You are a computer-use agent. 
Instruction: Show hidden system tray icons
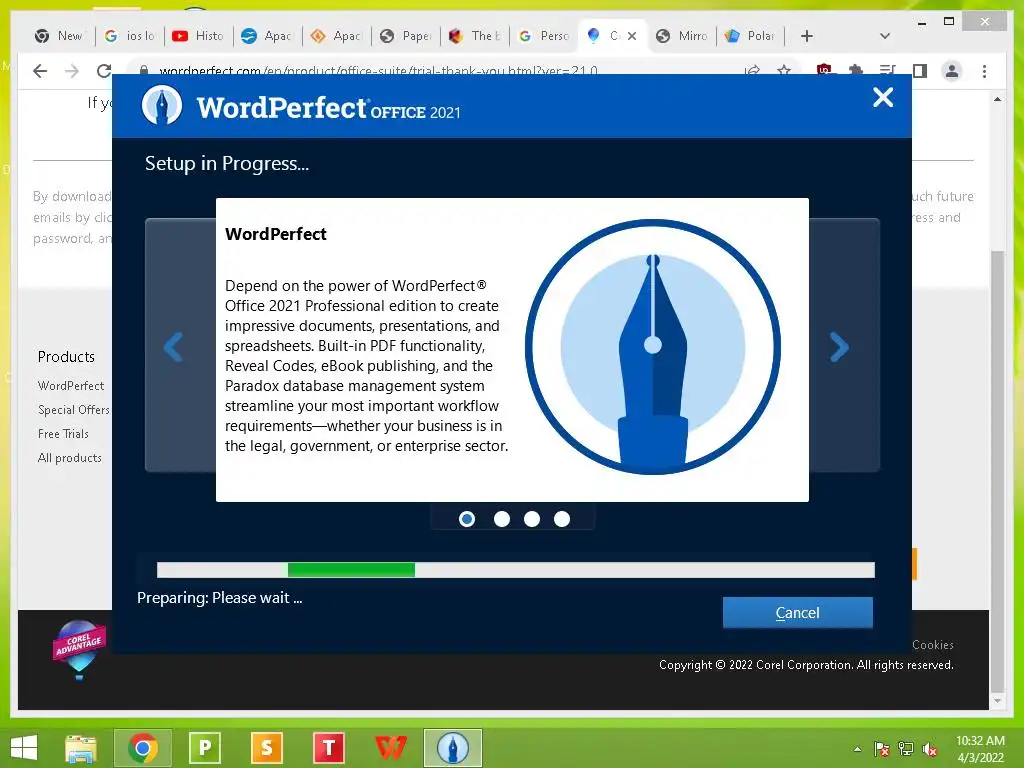857,749
